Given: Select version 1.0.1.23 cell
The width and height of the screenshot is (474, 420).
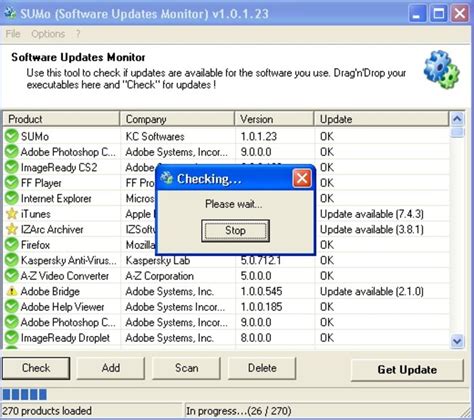Looking at the screenshot, I should 259,136.
